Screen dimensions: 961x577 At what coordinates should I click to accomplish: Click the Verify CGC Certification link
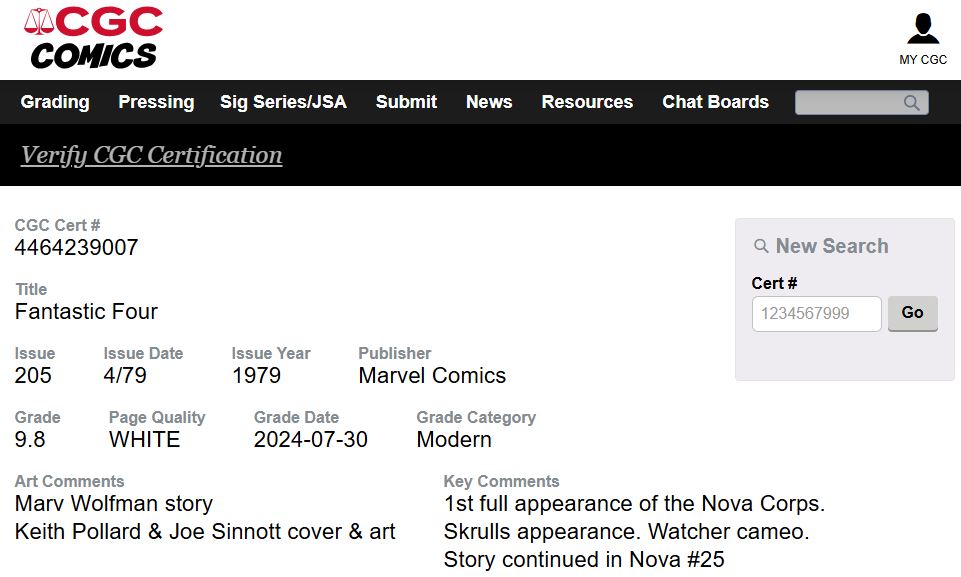tap(151, 155)
